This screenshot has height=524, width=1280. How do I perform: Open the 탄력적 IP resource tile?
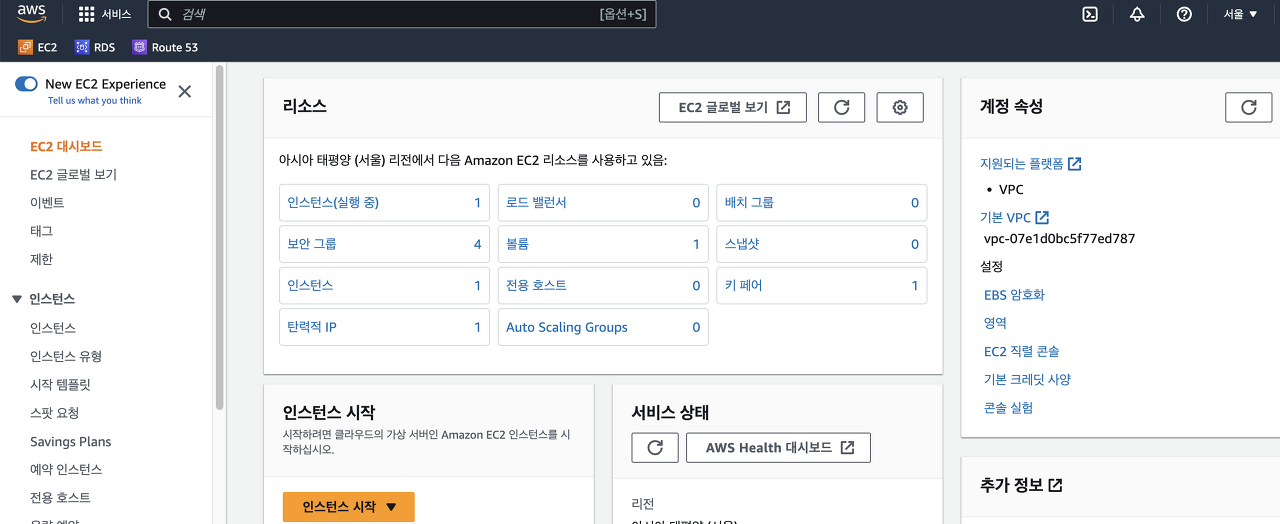pyautogui.click(x=384, y=327)
